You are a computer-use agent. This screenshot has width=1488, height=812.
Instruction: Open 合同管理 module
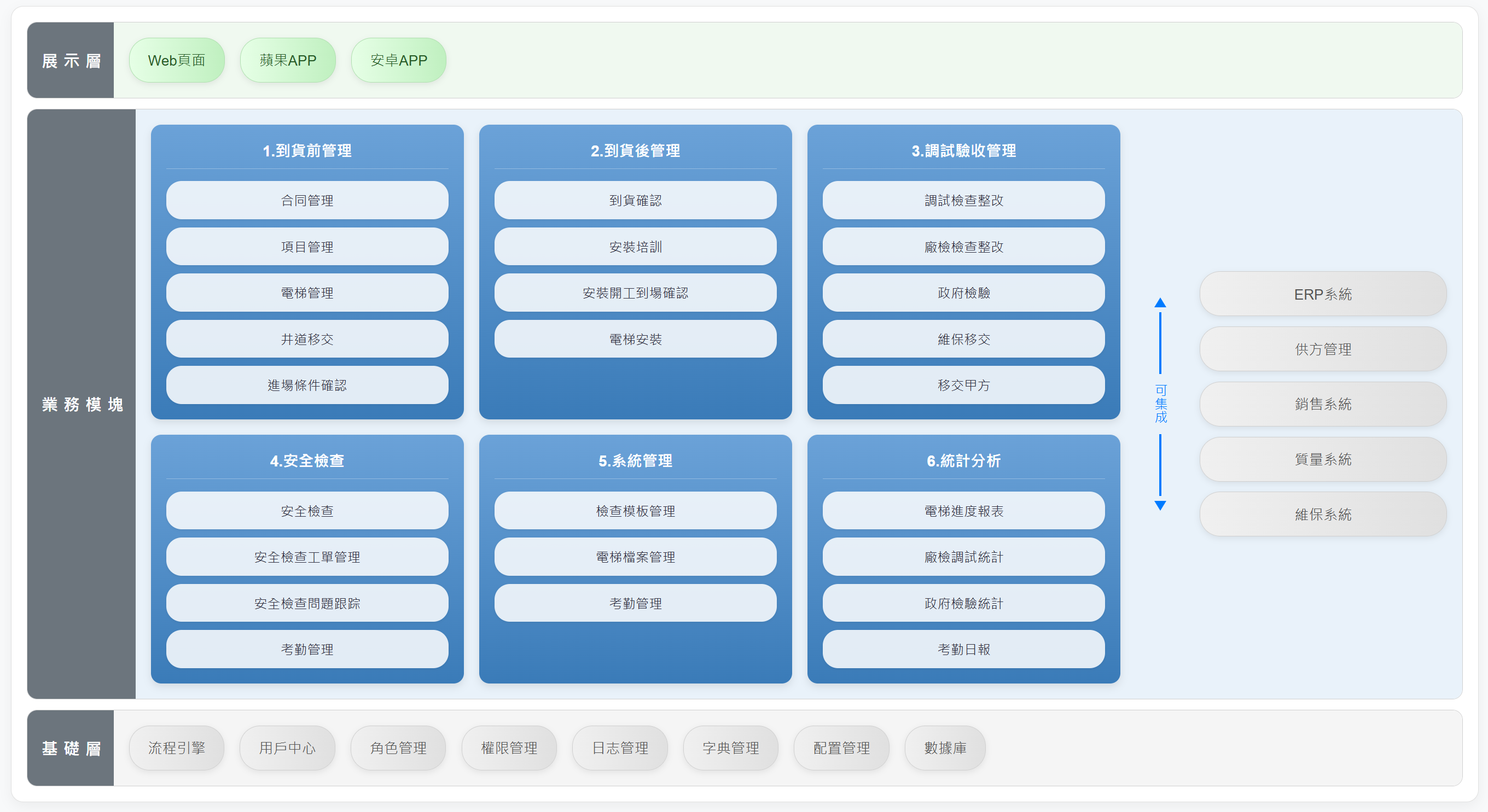[307, 200]
